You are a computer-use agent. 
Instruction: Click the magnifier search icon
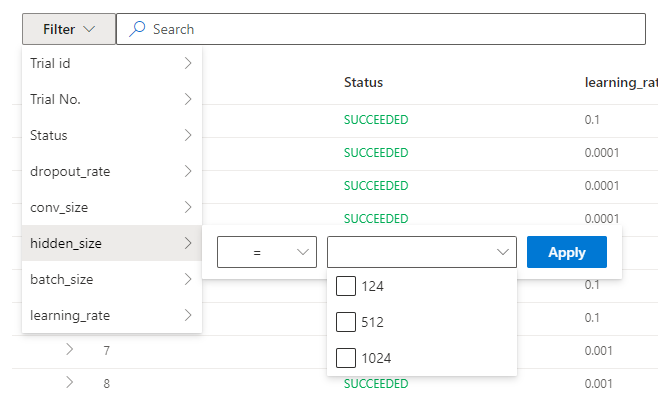[x=137, y=29]
